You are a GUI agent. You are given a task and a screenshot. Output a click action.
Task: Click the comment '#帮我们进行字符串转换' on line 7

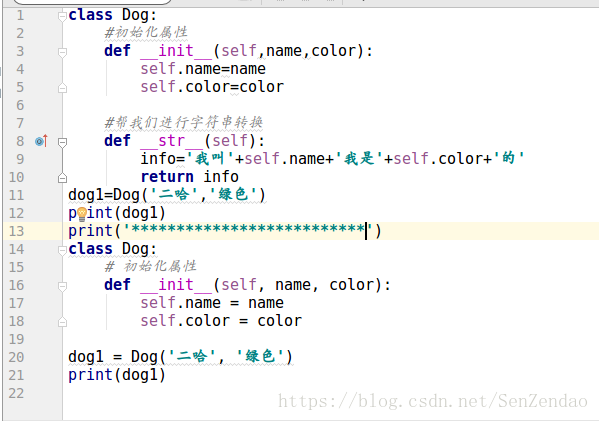pyautogui.click(x=183, y=123)
